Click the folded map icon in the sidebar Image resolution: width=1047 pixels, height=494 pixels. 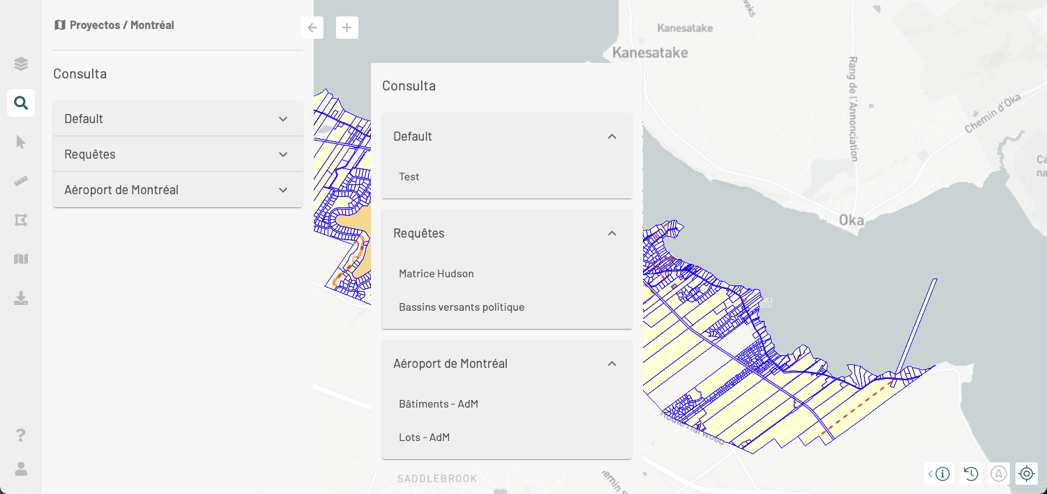tap(21, 259)
